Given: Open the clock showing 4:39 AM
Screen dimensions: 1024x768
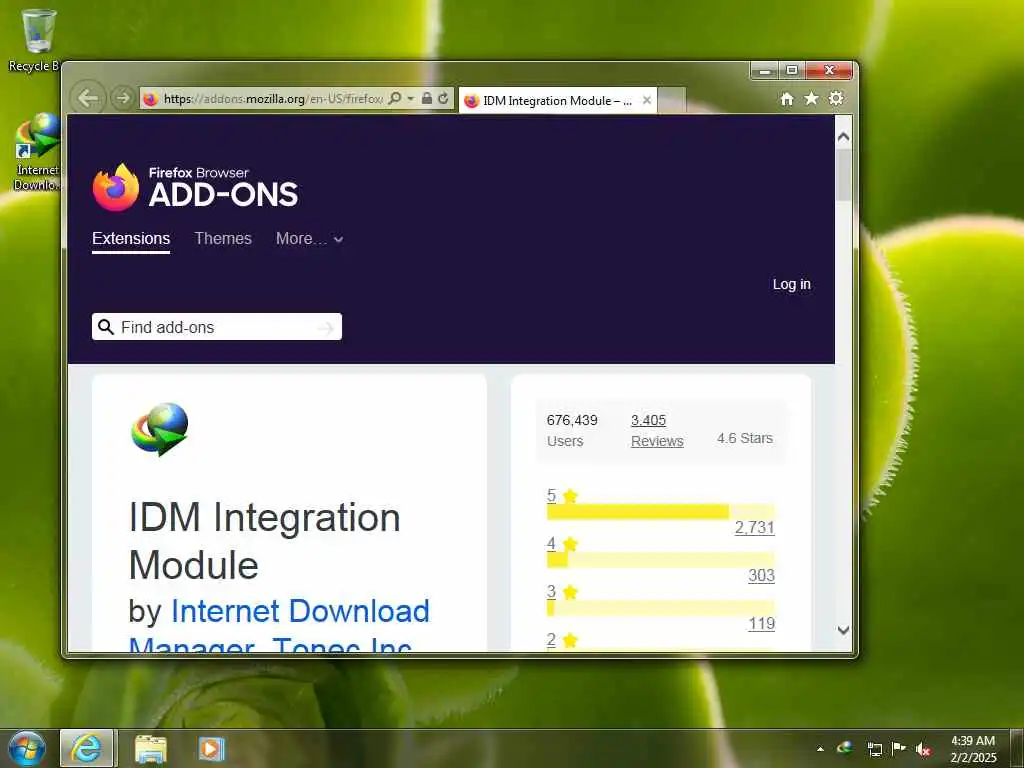Looking at the screenshot, I should coord(973,749).
